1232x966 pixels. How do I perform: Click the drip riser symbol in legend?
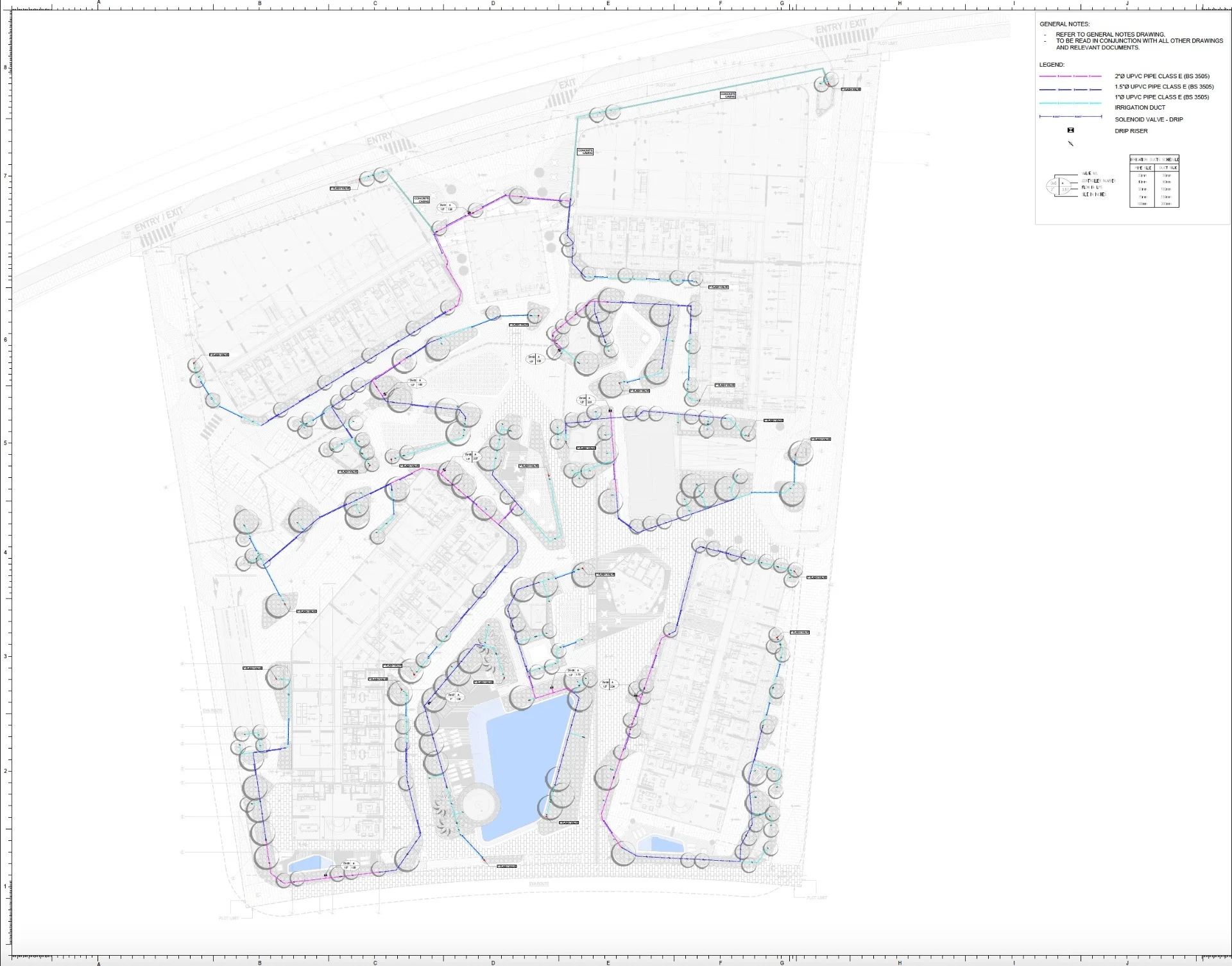1070,130
